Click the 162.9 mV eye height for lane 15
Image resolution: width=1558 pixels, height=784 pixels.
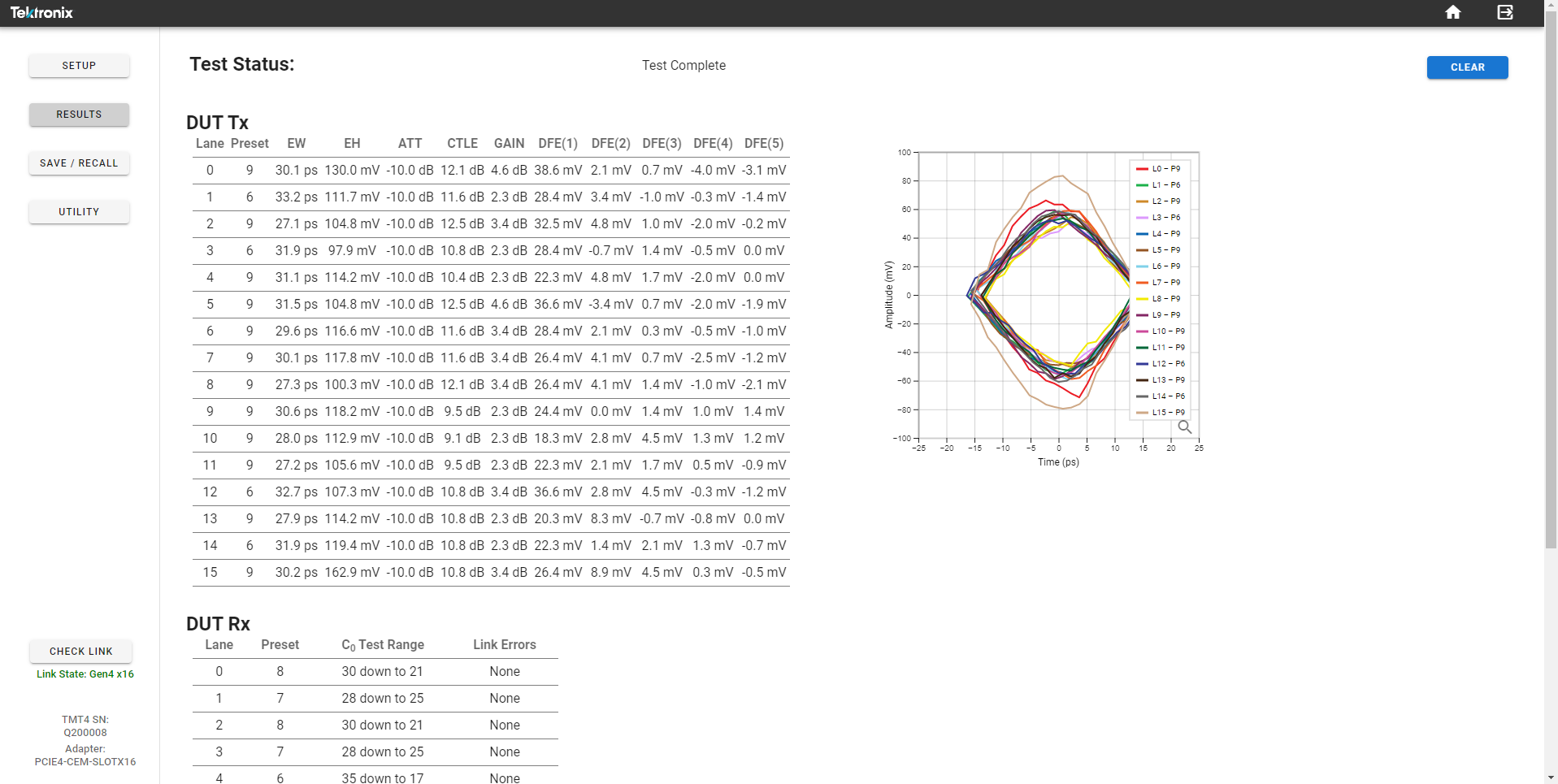[x=352, y=573]
